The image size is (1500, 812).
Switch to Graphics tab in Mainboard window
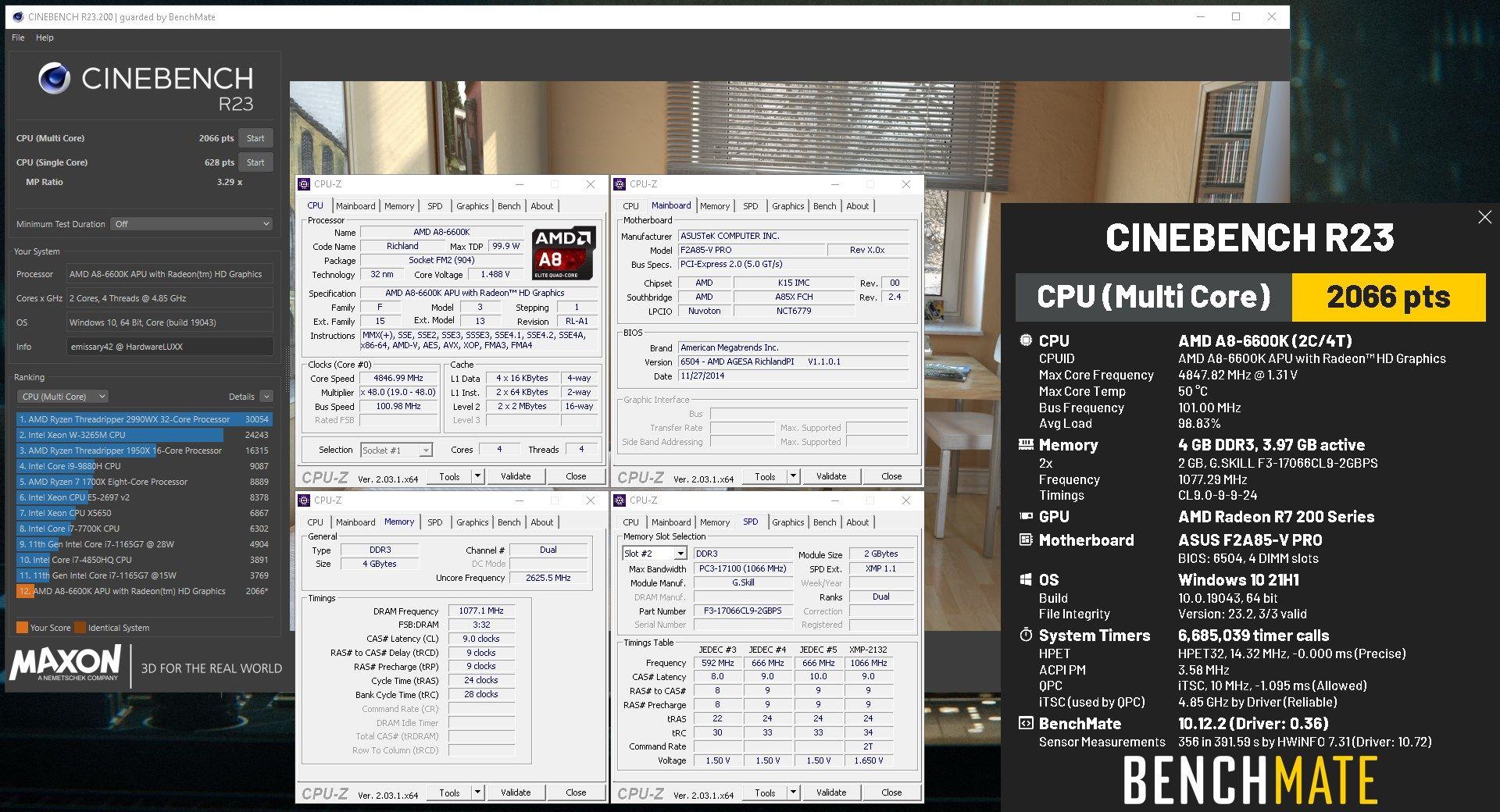click(787, 206)
